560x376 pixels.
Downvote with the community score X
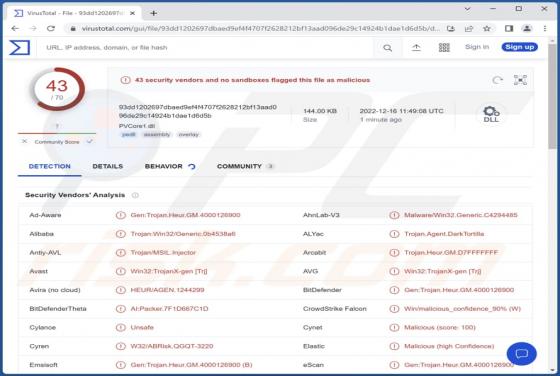[x=24, y=141]
